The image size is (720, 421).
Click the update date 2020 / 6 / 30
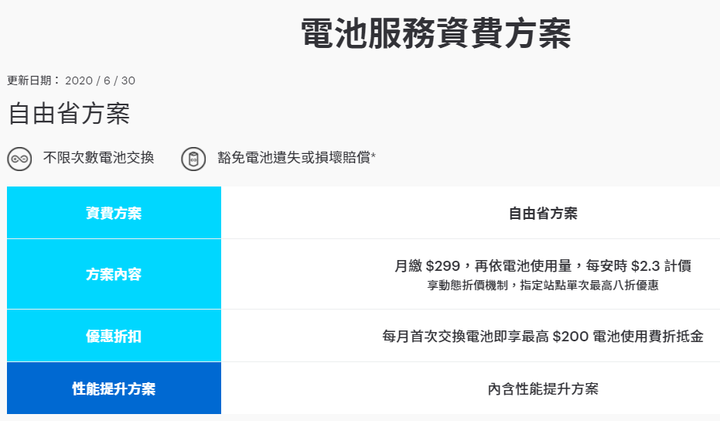point(100,81)
